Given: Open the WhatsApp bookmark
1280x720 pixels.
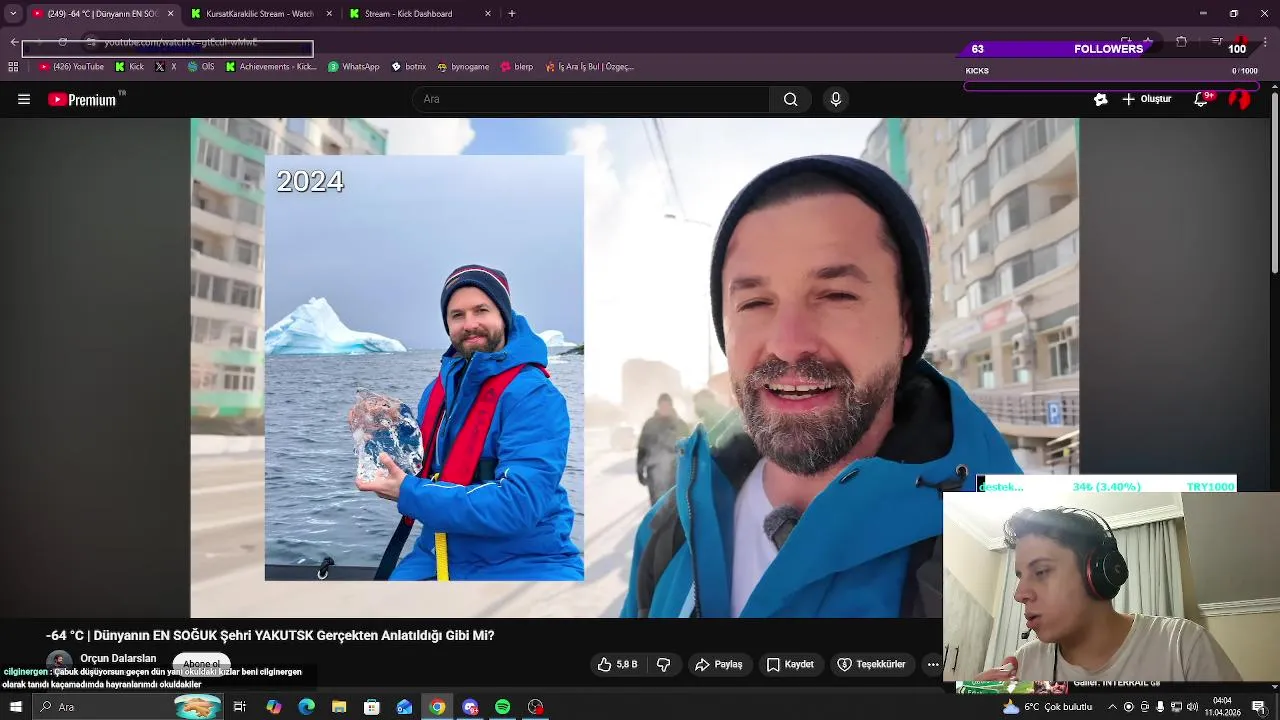Looking at the screenshot, I should click(x=354, y=67).
